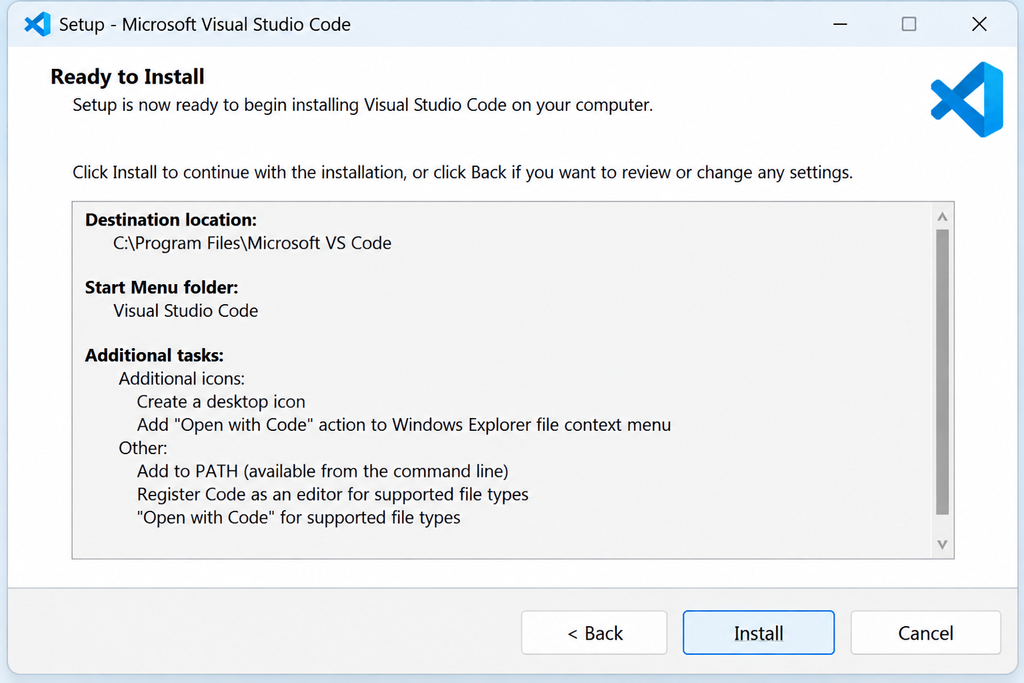Click the Additional tasks heading

pos(154,355)
